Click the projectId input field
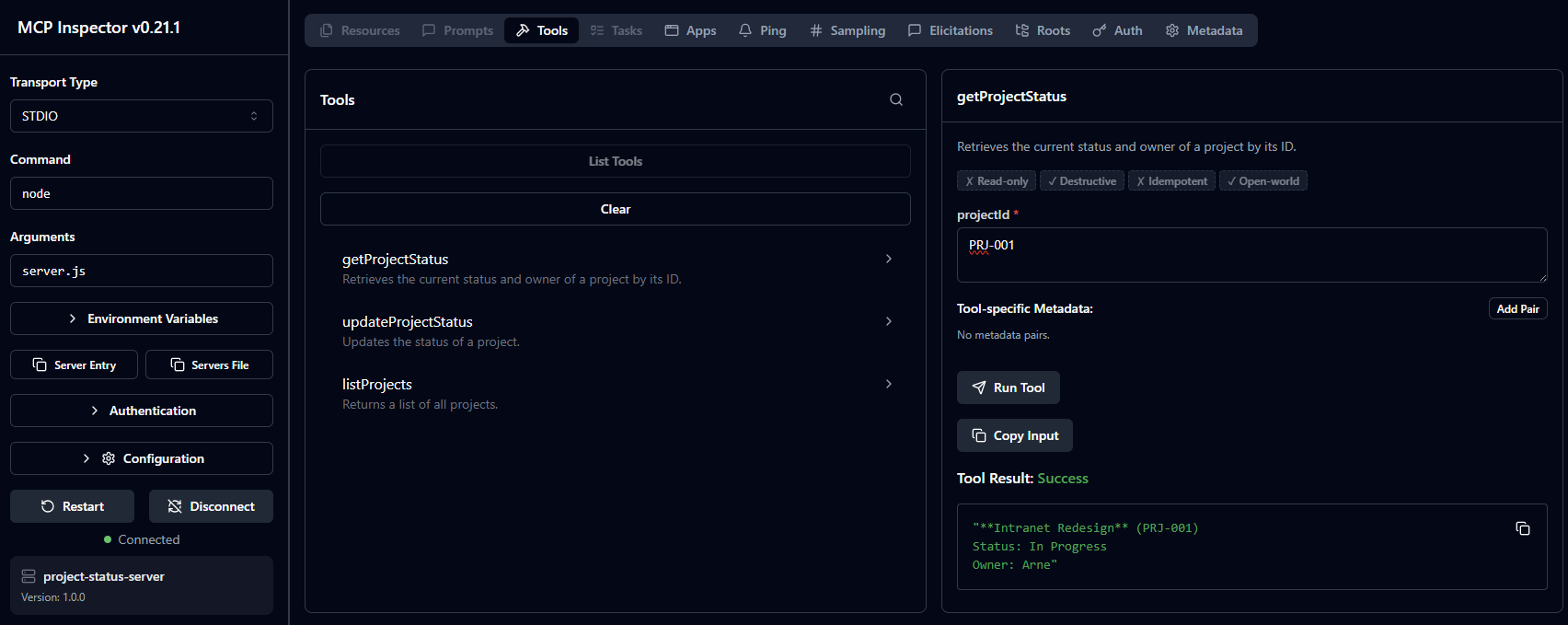The height and width of the screenshot is (625, 1568). 1251,255
